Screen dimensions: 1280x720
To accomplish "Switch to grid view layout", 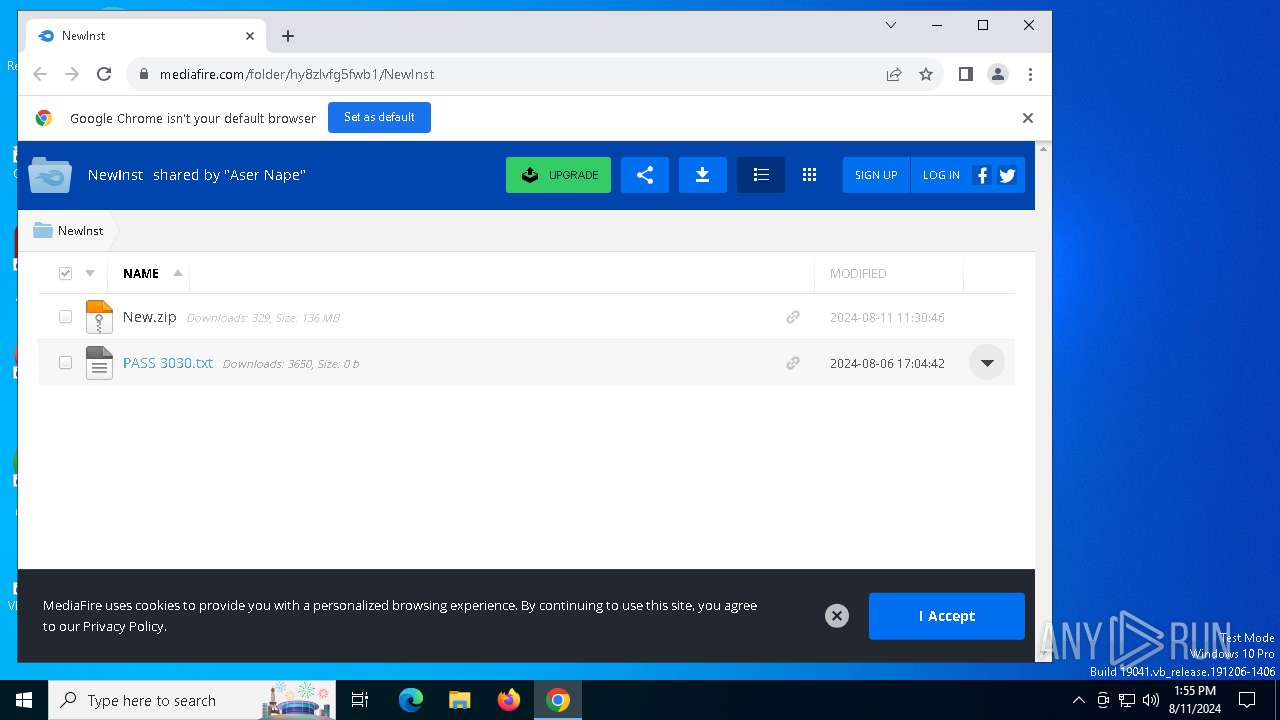I will tap(810, 175).
